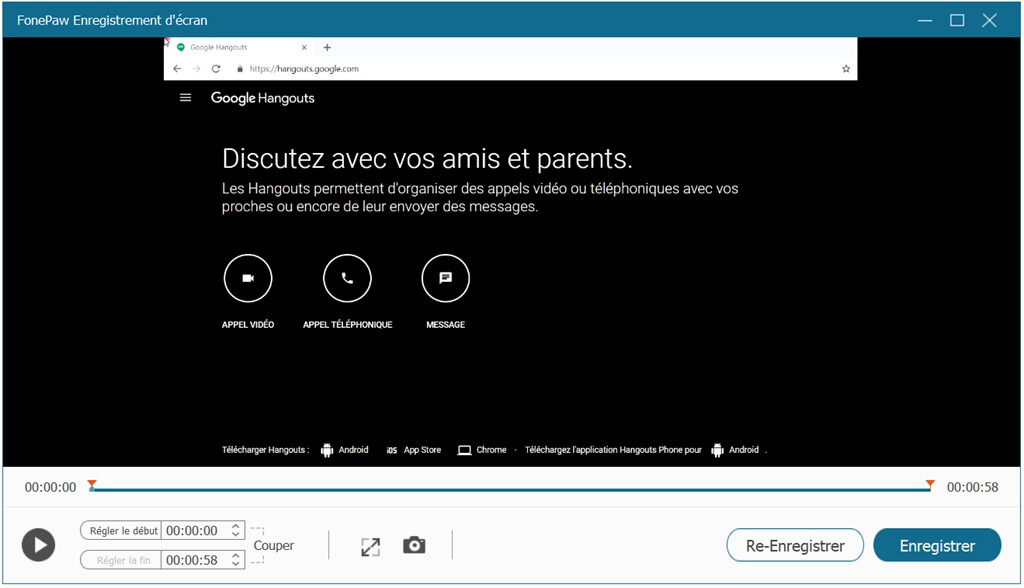Click Régler le début button
The image size is (1024, 588).
pos(121,531)
